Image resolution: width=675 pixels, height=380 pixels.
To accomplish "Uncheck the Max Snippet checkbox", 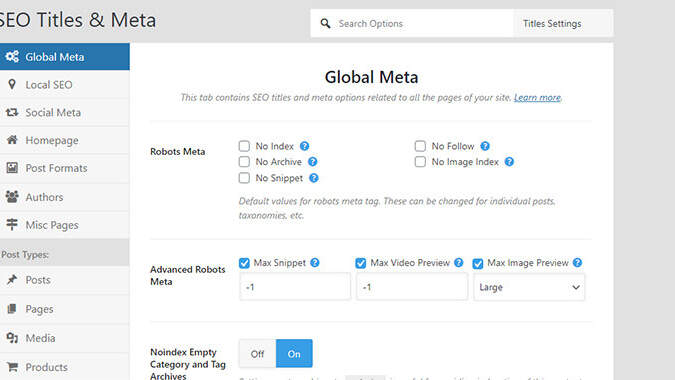I will [244, 263].
